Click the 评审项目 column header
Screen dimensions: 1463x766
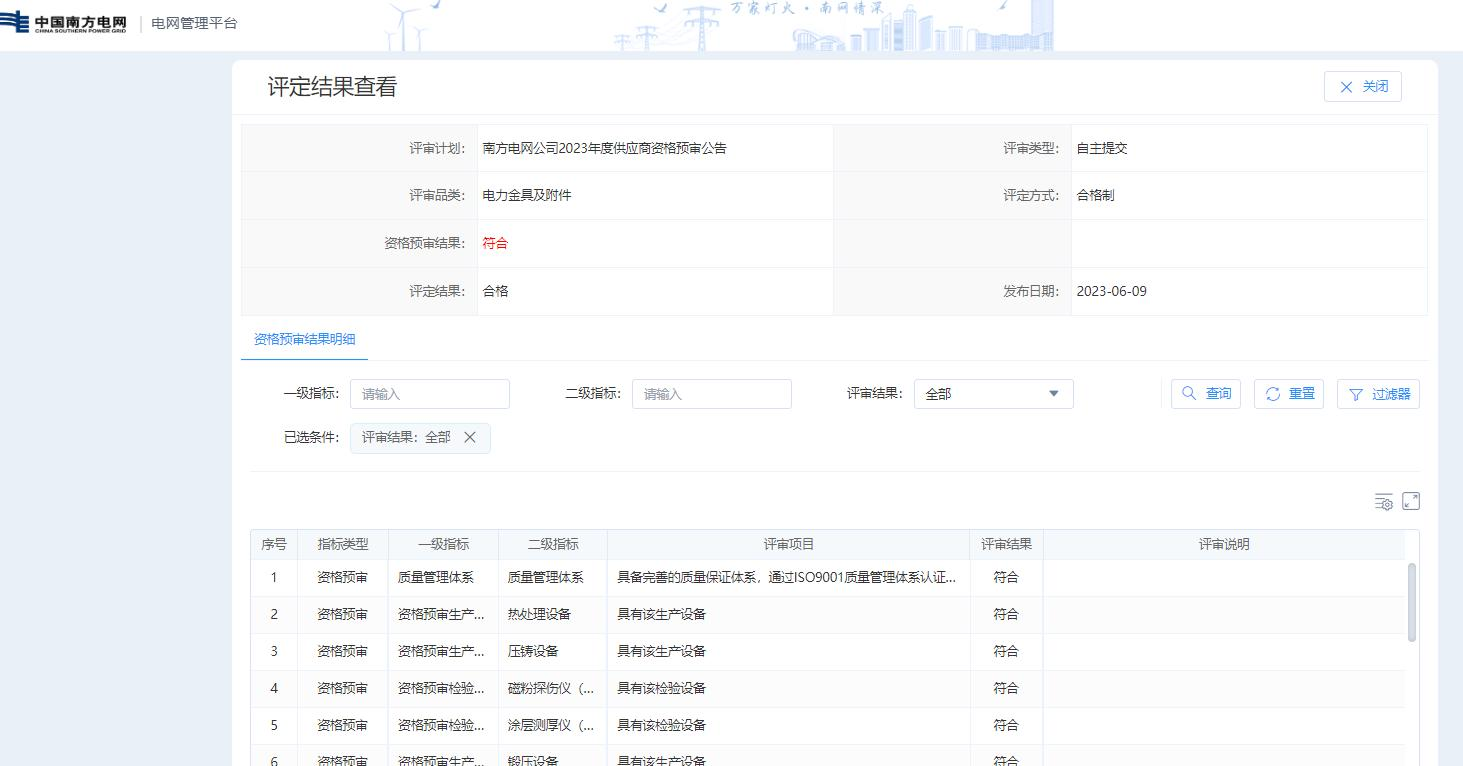click(788, 544)
